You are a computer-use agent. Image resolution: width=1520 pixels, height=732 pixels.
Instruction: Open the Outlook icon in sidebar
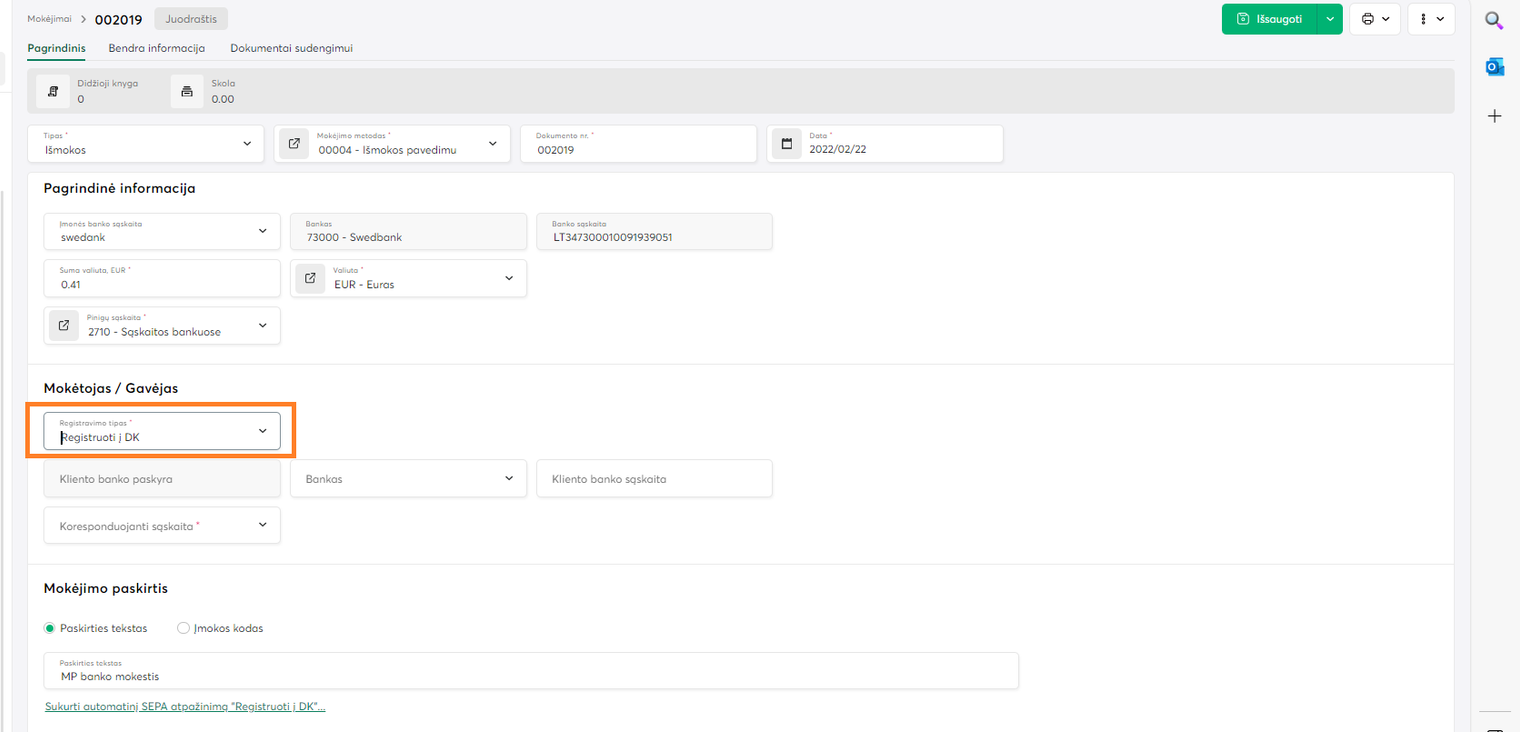click(x=1494, y=67)
